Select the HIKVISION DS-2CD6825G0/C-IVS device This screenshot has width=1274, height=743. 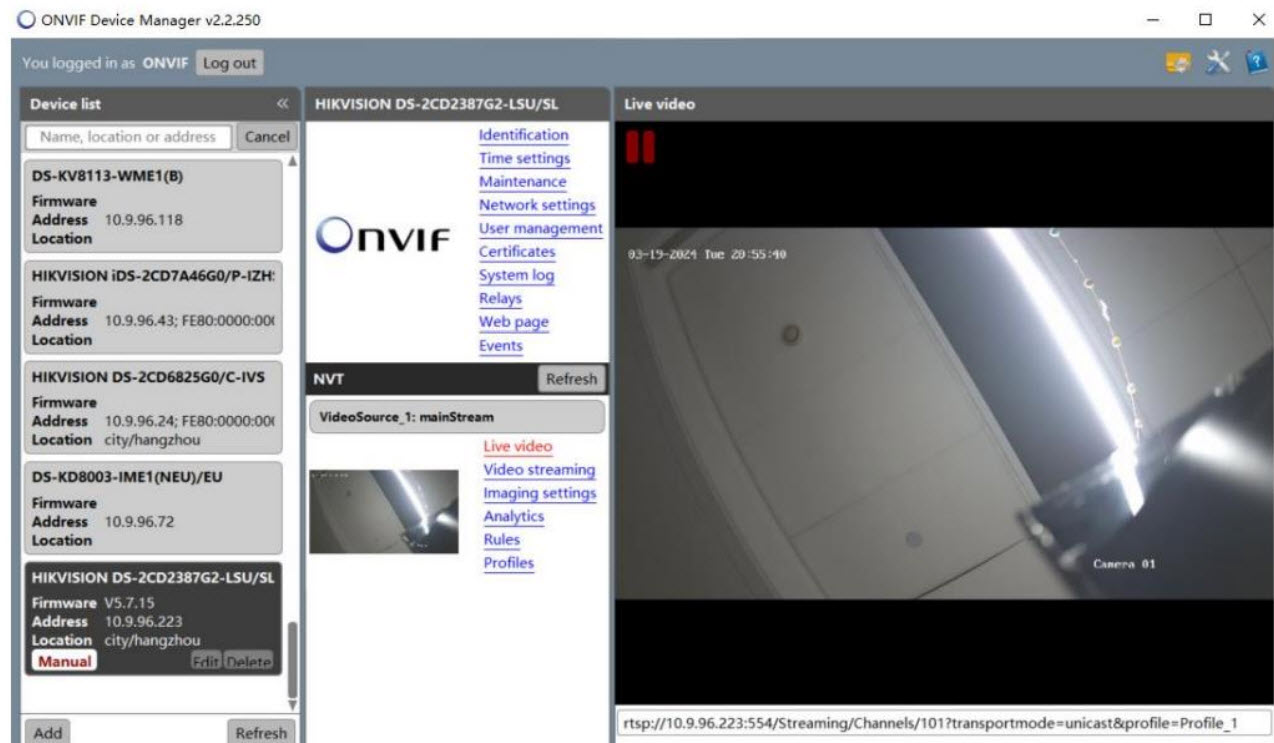point(152,407)
